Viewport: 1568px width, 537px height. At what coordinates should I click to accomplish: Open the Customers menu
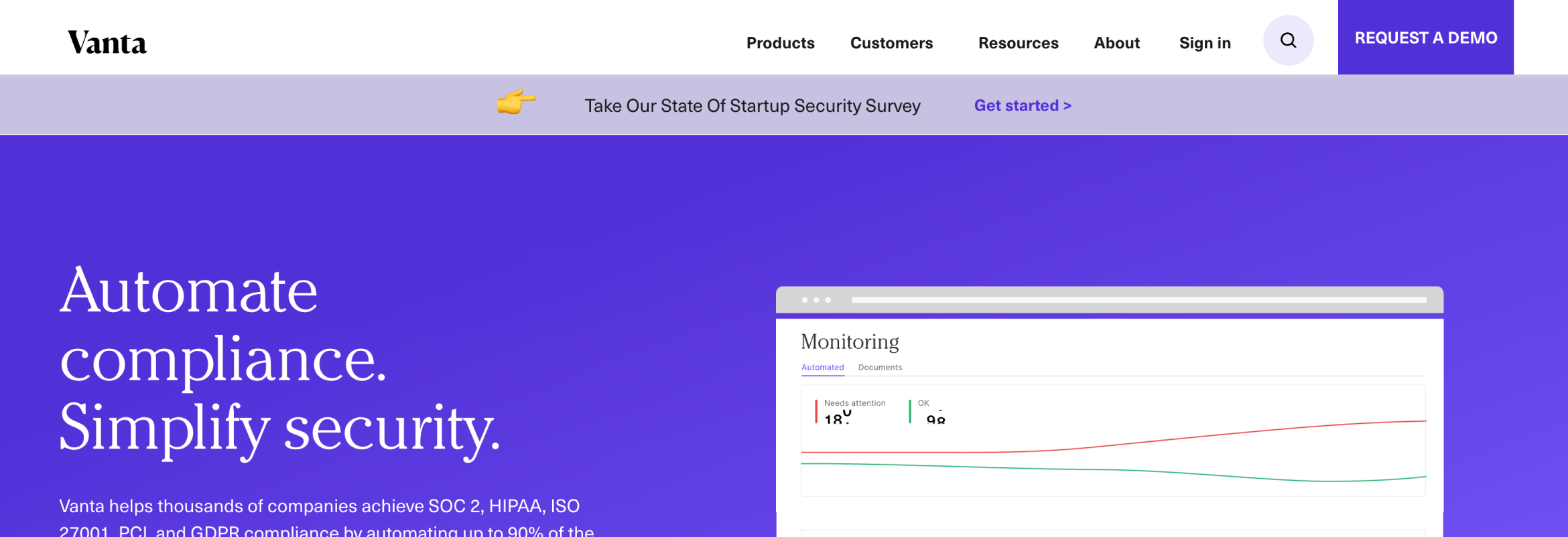(x=891, y=43)
